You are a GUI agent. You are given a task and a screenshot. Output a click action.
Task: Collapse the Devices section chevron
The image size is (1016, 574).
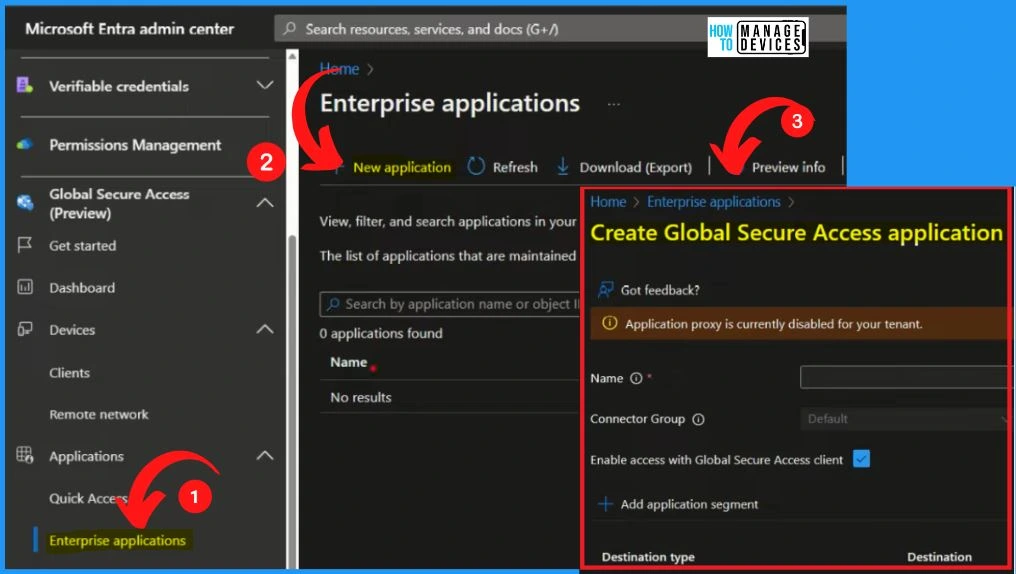[x=264, y=329]
